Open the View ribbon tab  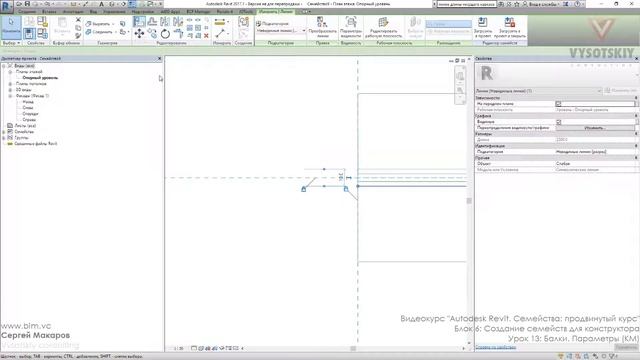click(x=93, y=11)
